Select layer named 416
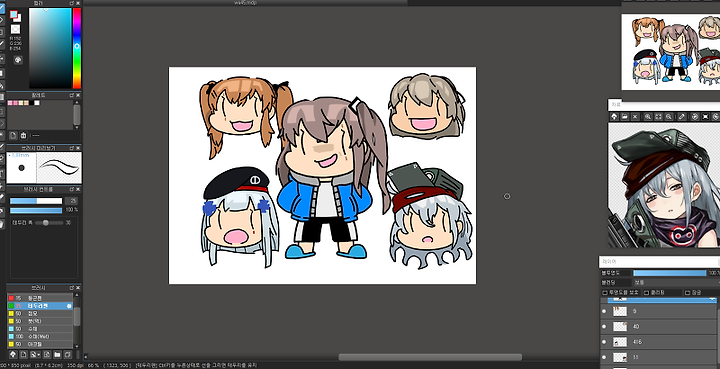This screenshot has width=720, height=369. click(660, 342)
